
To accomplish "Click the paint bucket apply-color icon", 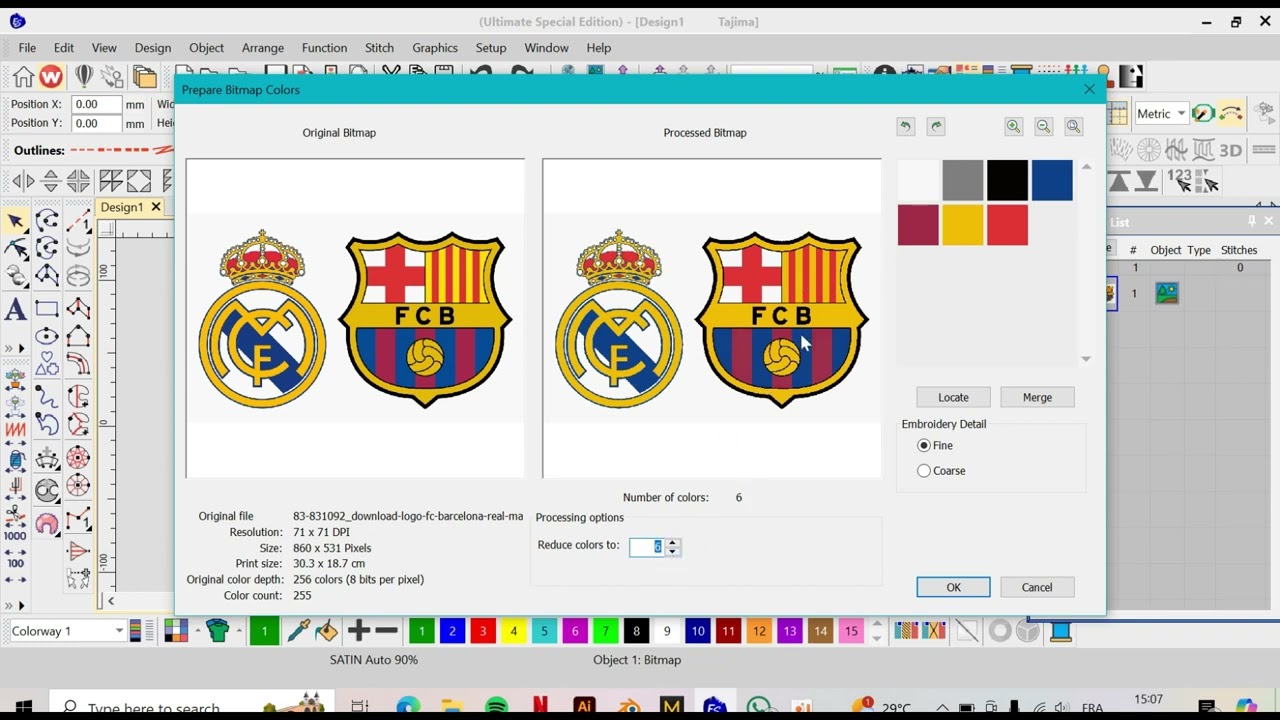I will click(x=326, y=631).
